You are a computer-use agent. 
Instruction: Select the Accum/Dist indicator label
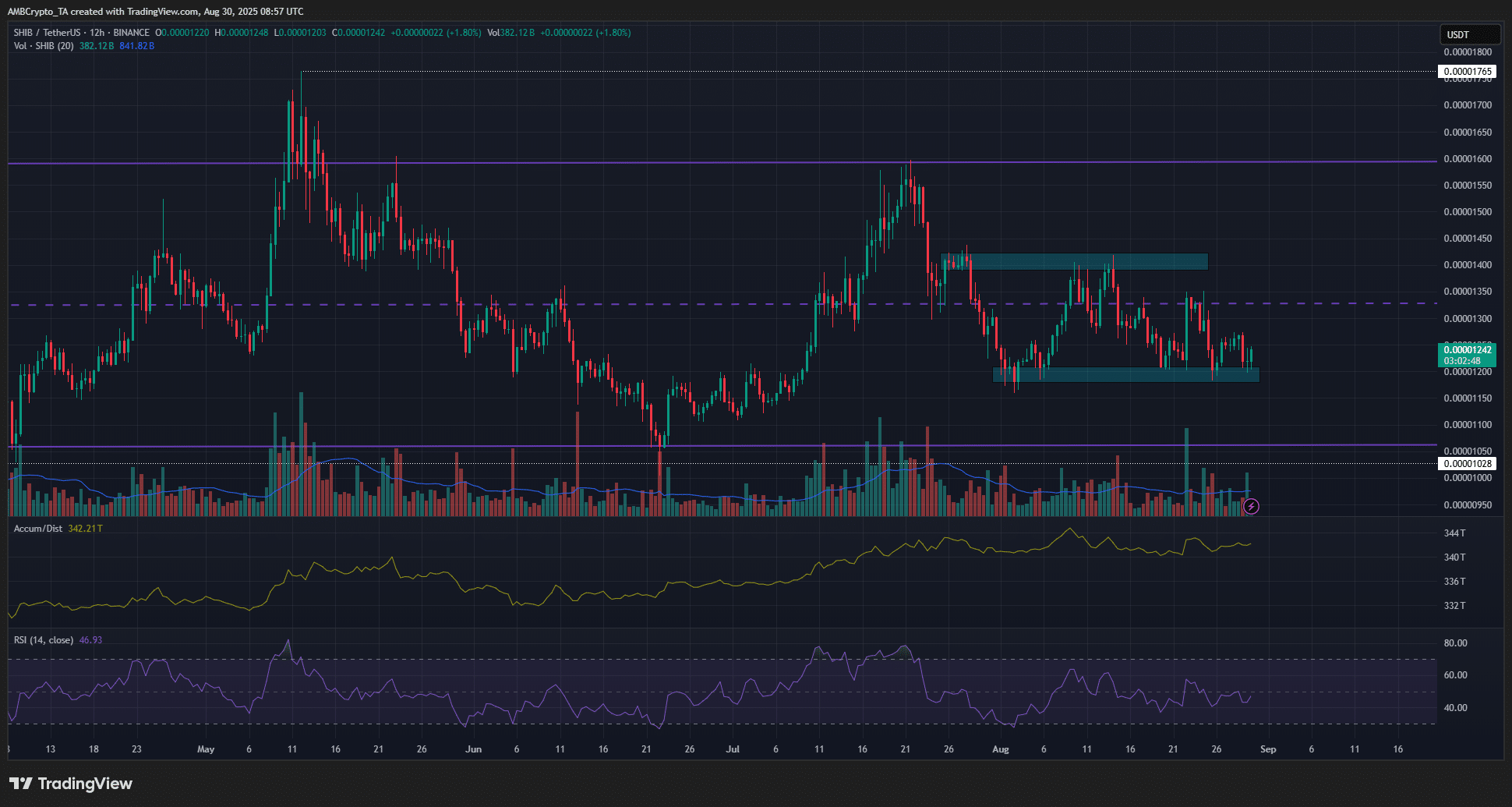point(38,529)
